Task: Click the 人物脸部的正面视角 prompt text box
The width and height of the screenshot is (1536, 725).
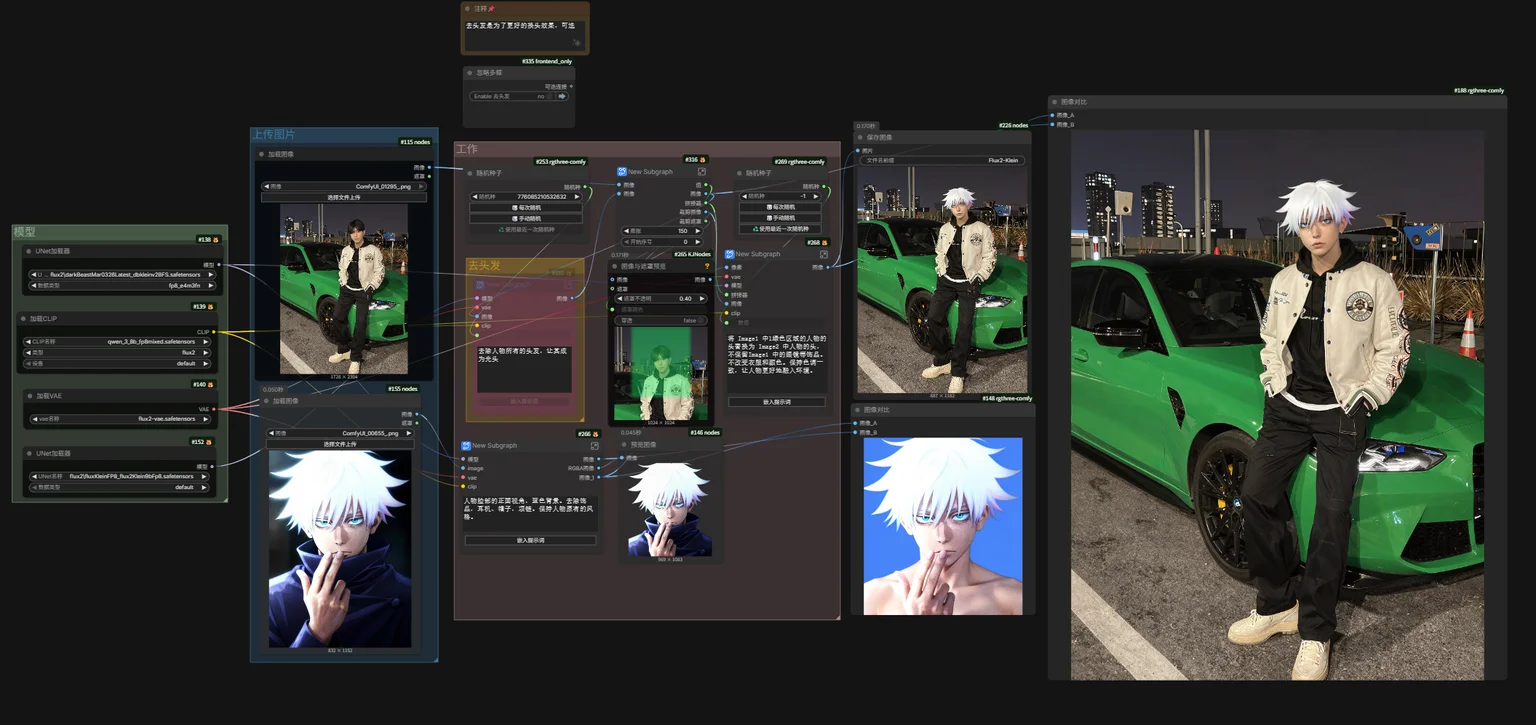Action: [530, 512]
